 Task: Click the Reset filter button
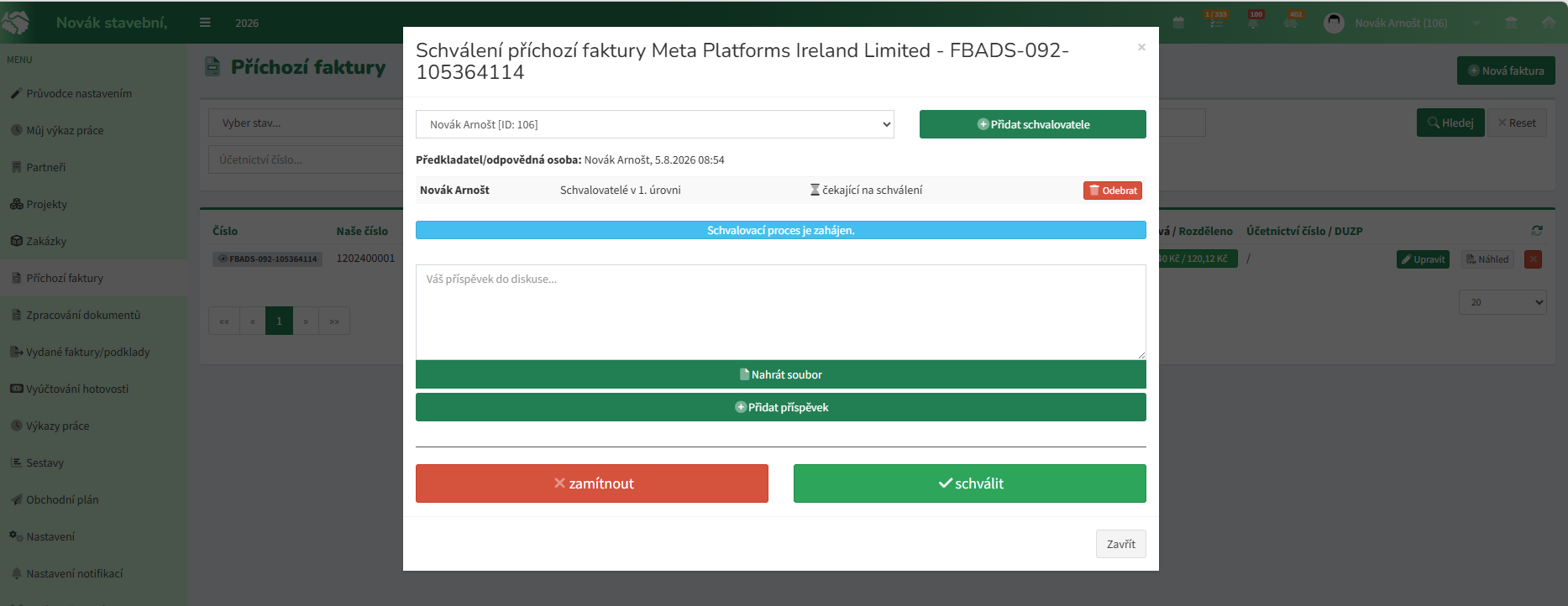click(1517, 123)
